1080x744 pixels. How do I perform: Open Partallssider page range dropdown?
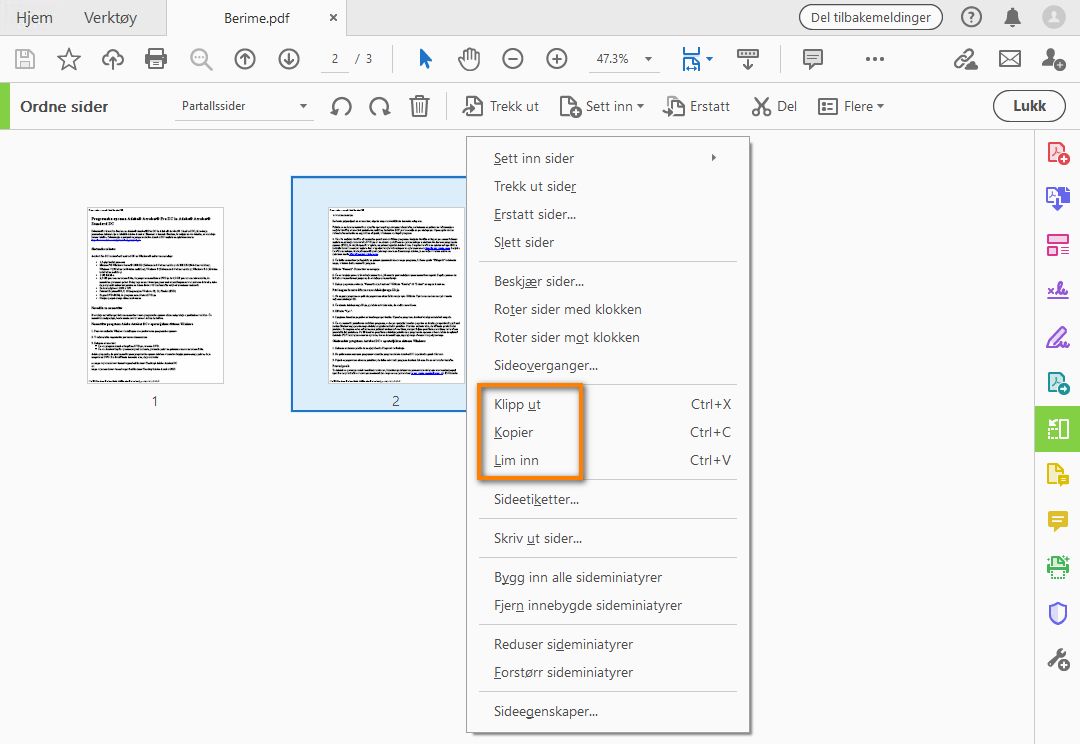pos(244,106)
